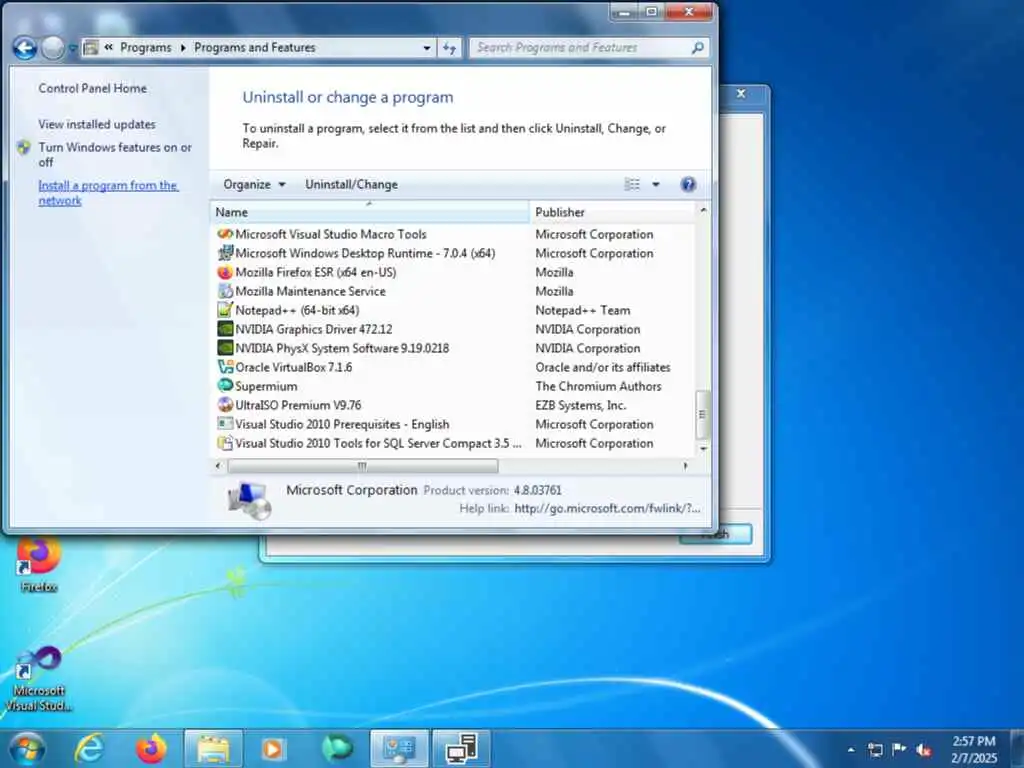This screenshot has height=768, width=1024.
Task: Launch Internet Explorer from taskbar
Action: coord(89,748)
